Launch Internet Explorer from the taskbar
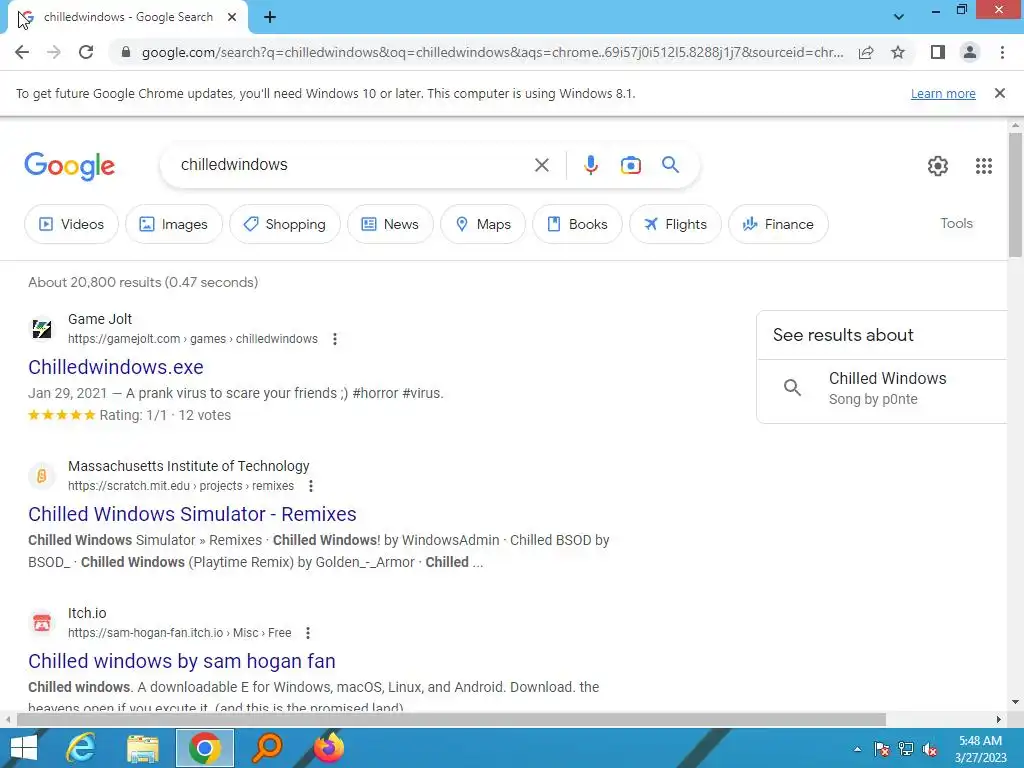 pyautogui.click(x=81, y=748)
